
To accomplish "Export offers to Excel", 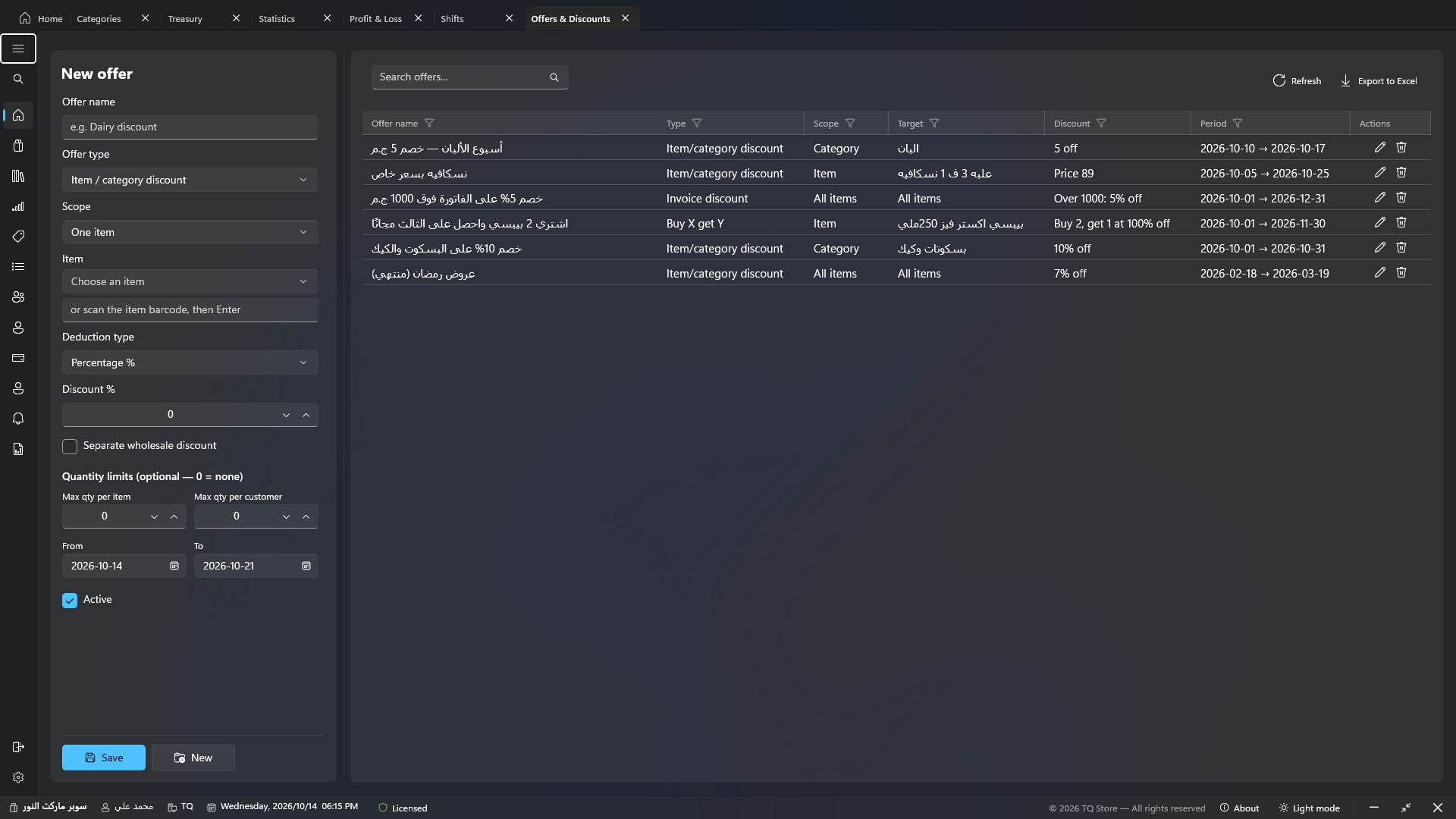I will pyautogui.click(x=1379, y=81).
